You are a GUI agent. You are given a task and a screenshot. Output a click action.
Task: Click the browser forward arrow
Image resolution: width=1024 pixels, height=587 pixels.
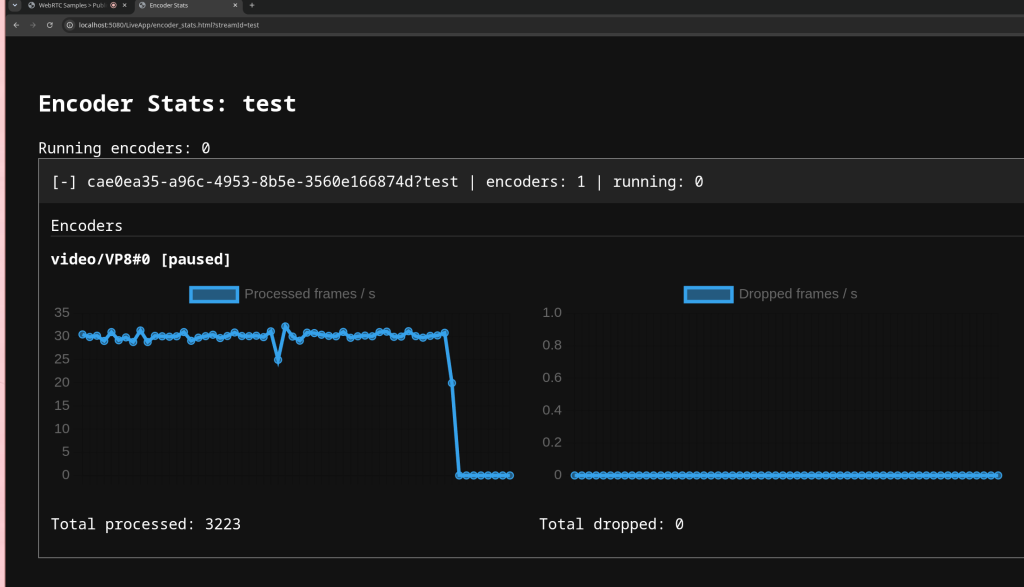(x=33, y=25)
